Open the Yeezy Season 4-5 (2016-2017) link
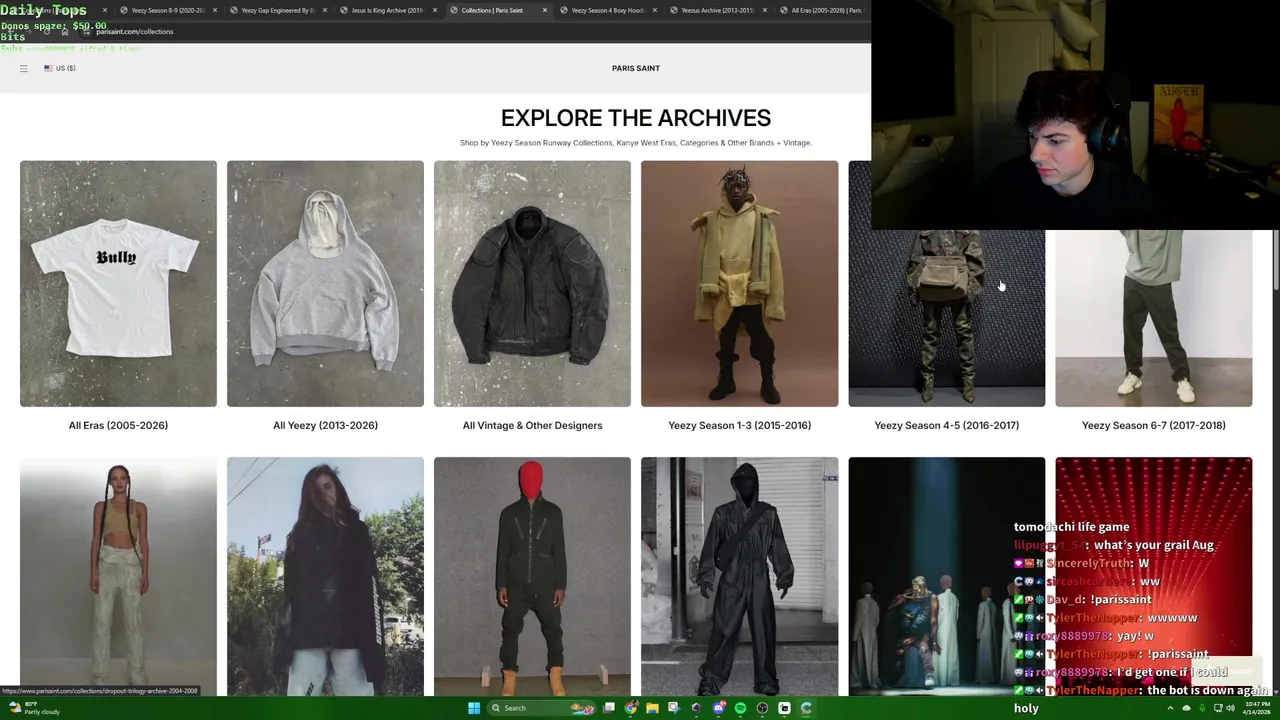 (x=946, y=425)
